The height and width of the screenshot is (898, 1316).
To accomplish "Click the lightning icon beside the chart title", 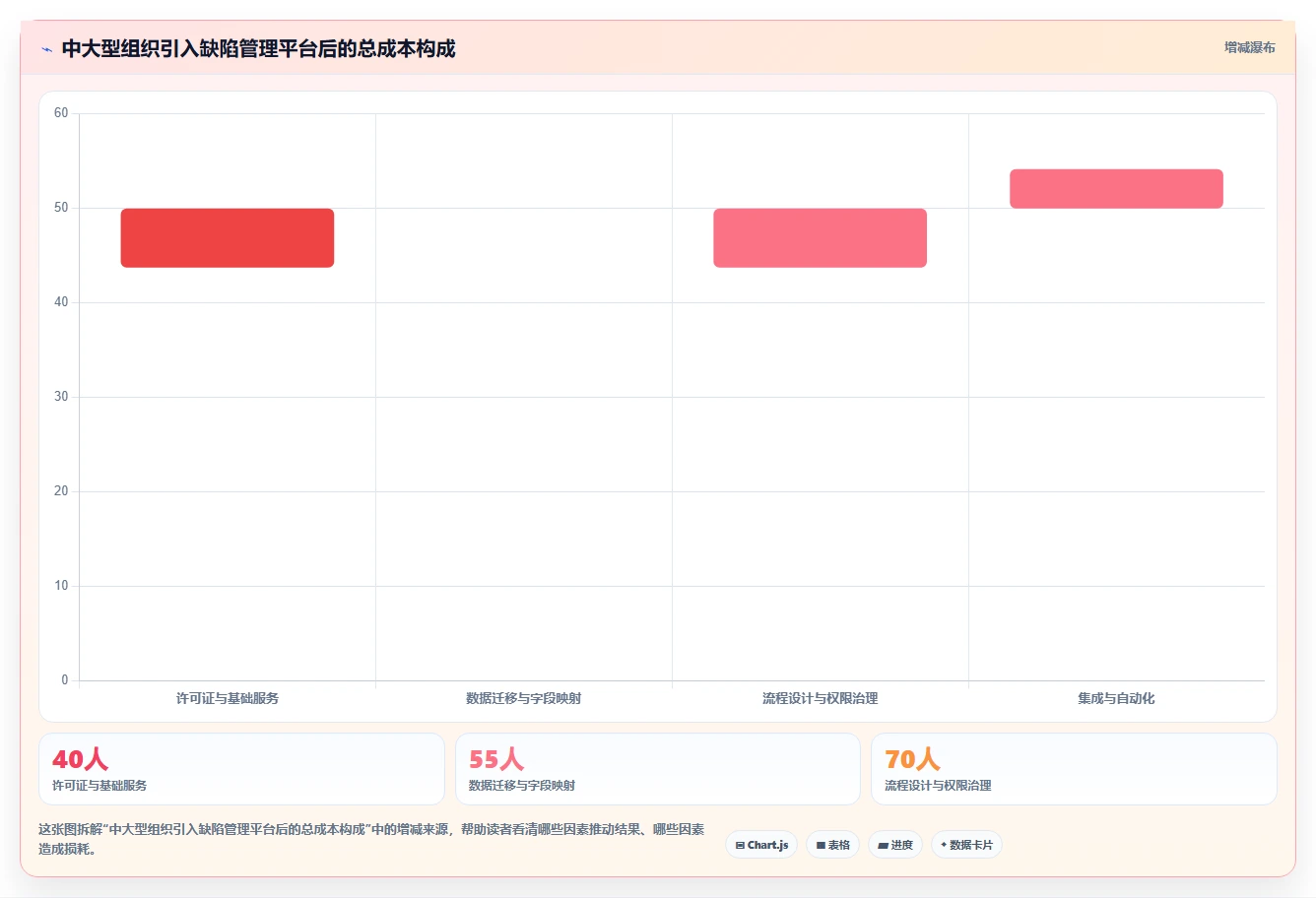I will (46, 49).
